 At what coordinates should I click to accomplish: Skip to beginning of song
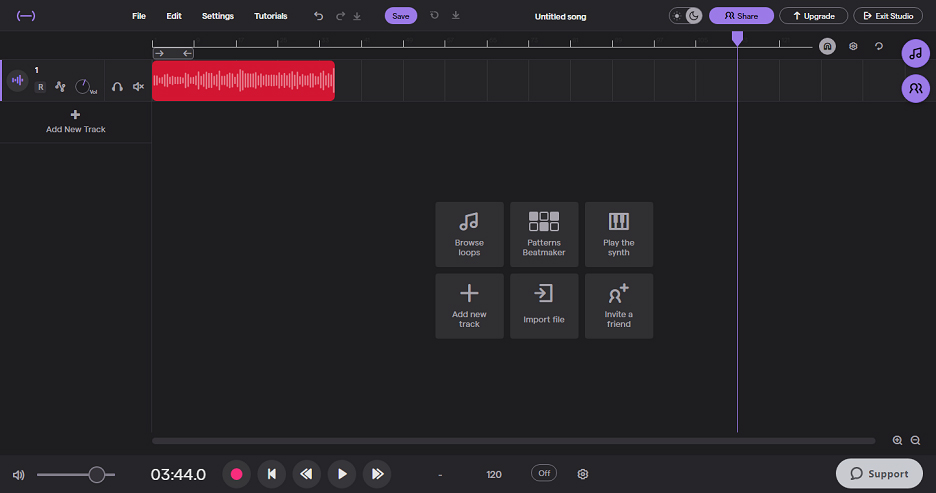(272, 474)
